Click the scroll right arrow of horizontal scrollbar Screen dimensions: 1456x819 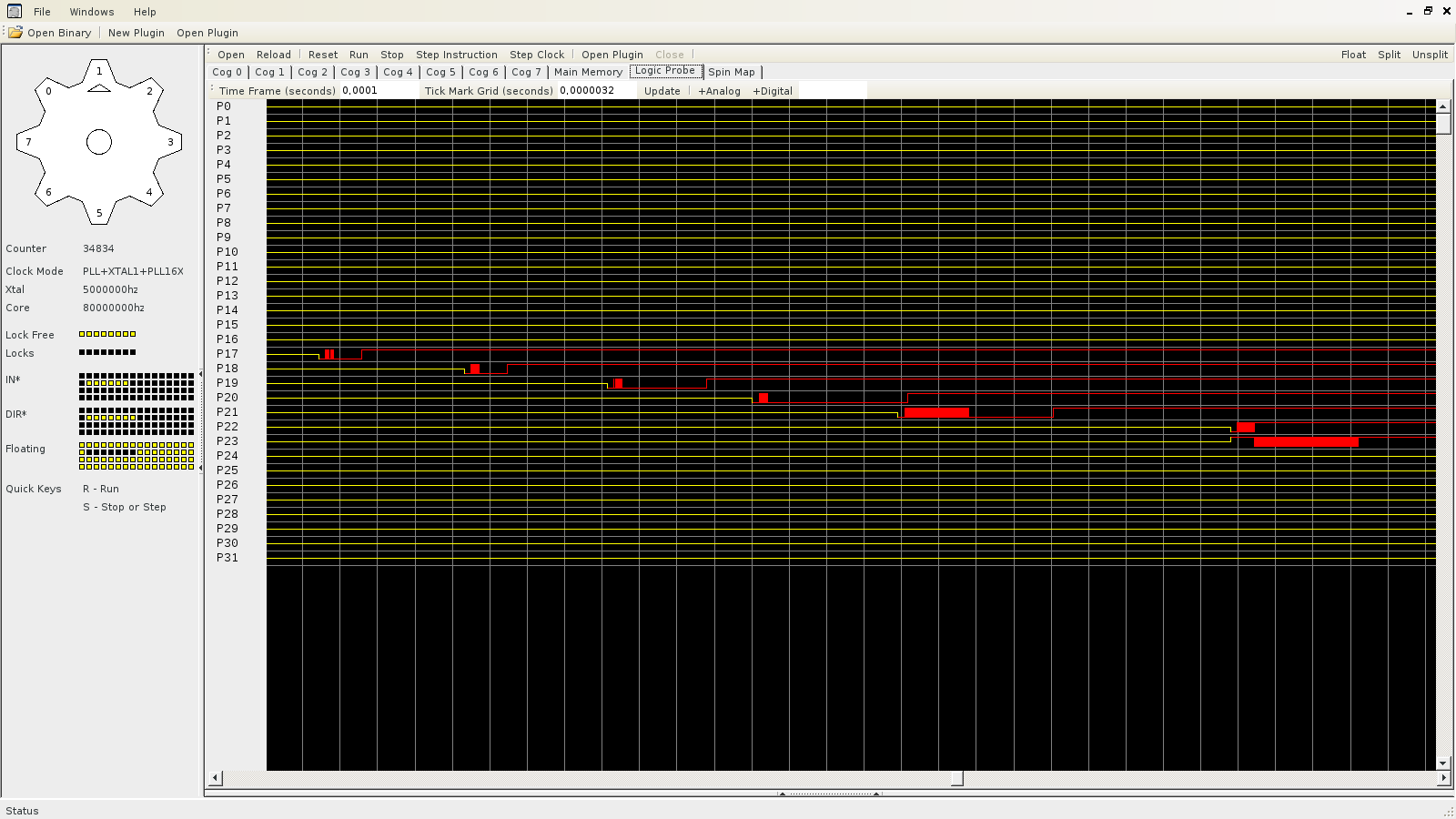pos(1442,778)
